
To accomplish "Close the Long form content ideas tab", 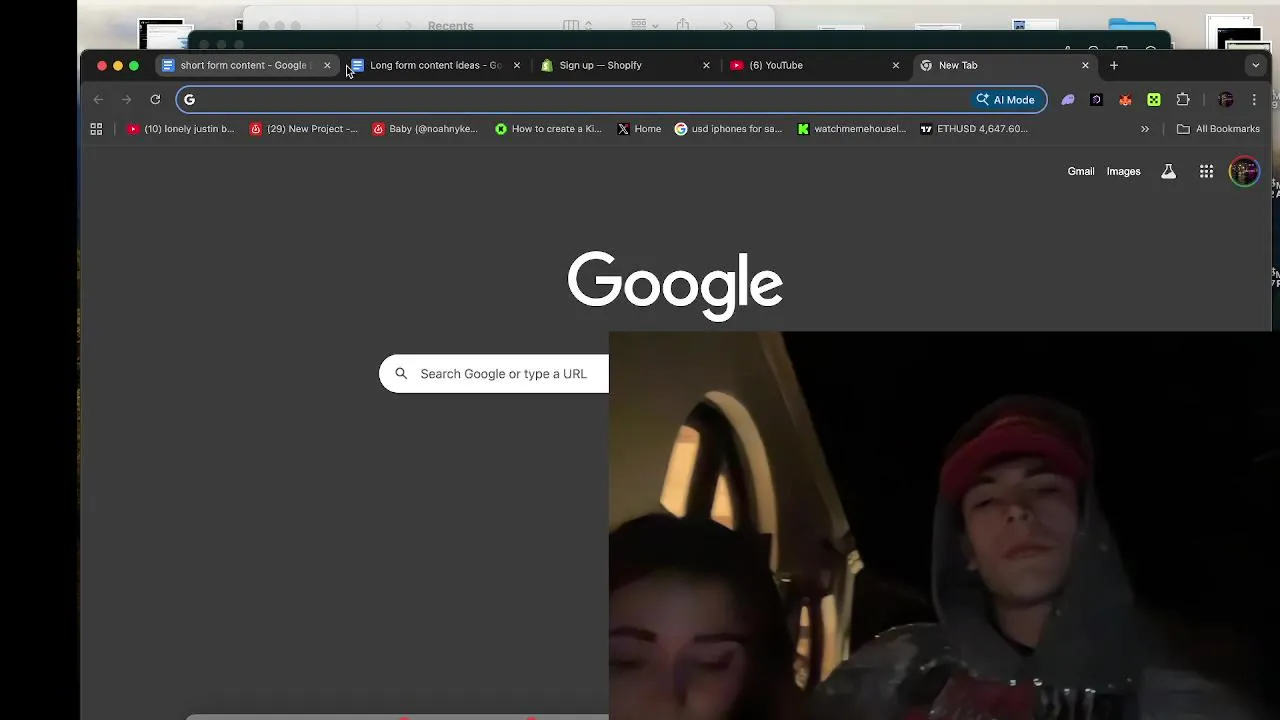I will (516, 65).
